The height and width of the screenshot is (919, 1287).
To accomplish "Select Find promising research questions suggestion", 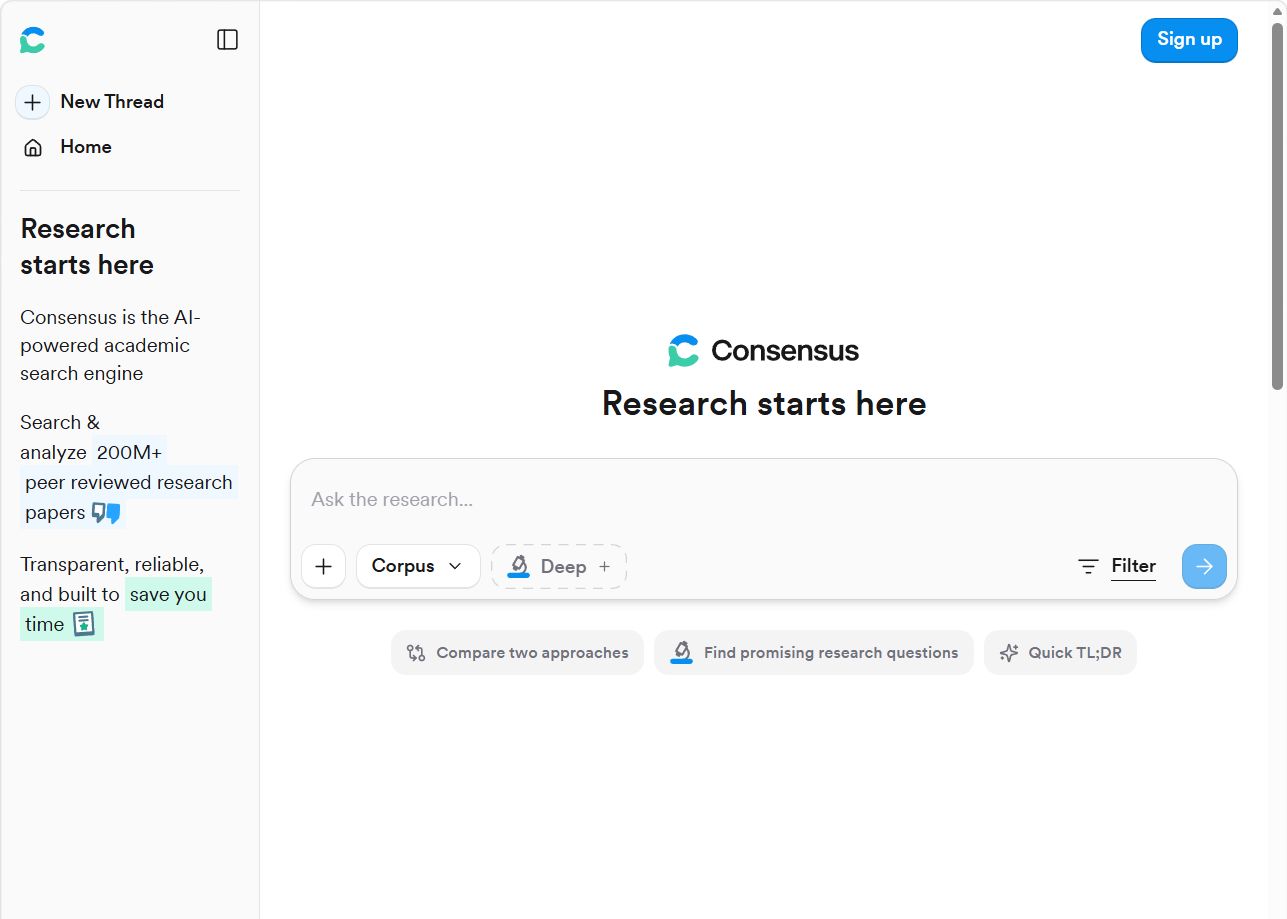I will [813, 653].
